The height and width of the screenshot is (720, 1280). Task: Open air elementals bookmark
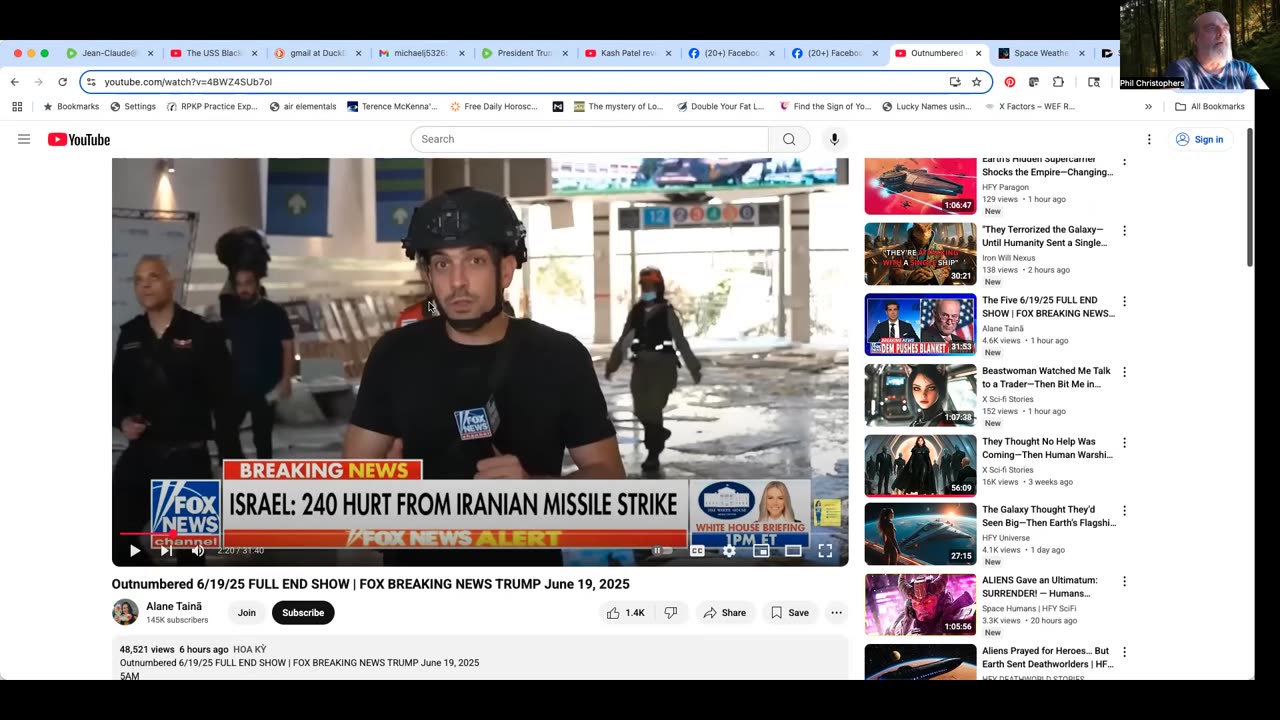pyautogui.click(x=303, y=106)
